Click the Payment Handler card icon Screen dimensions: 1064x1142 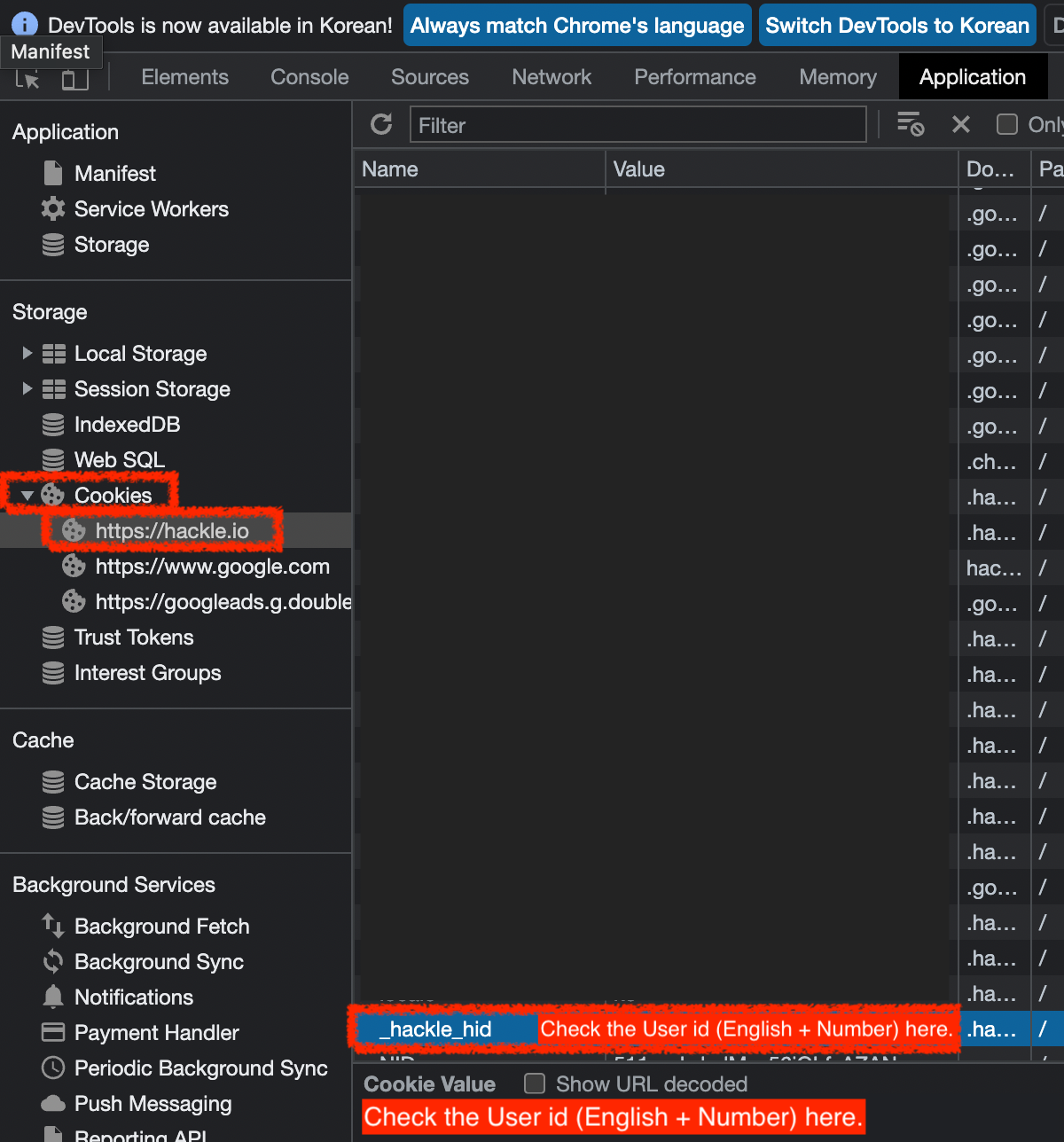[53, 1032]
